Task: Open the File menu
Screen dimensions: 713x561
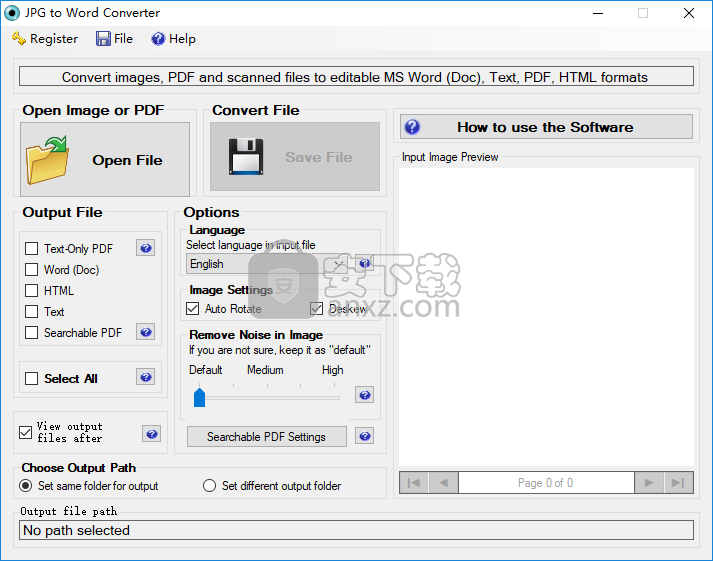Action: click(x=114, y=39)
